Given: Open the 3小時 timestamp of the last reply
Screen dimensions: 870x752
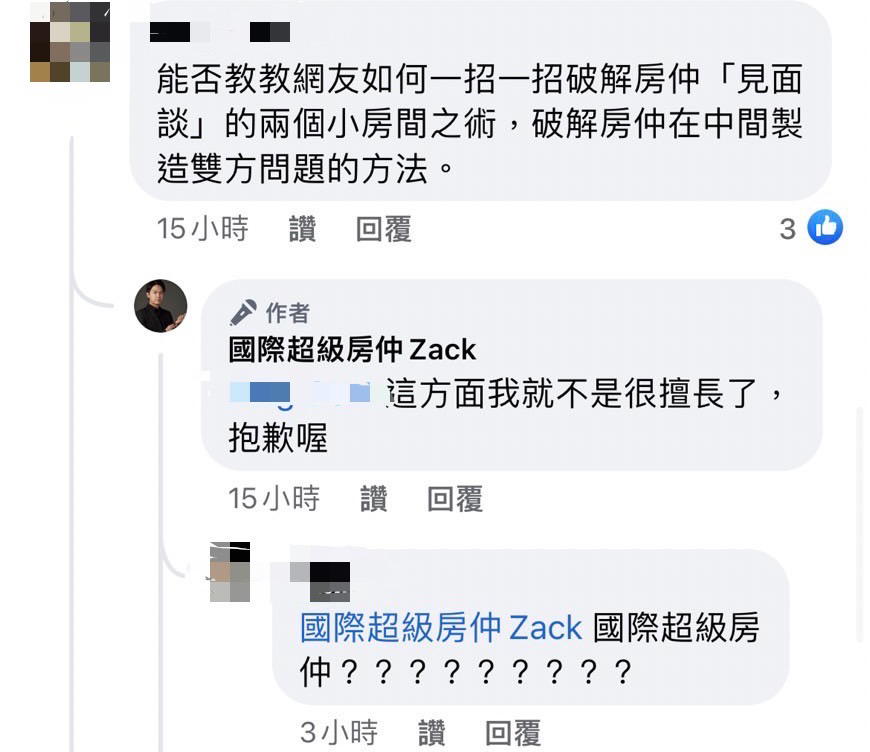Looking at the screenshot, I should (339, 733).
